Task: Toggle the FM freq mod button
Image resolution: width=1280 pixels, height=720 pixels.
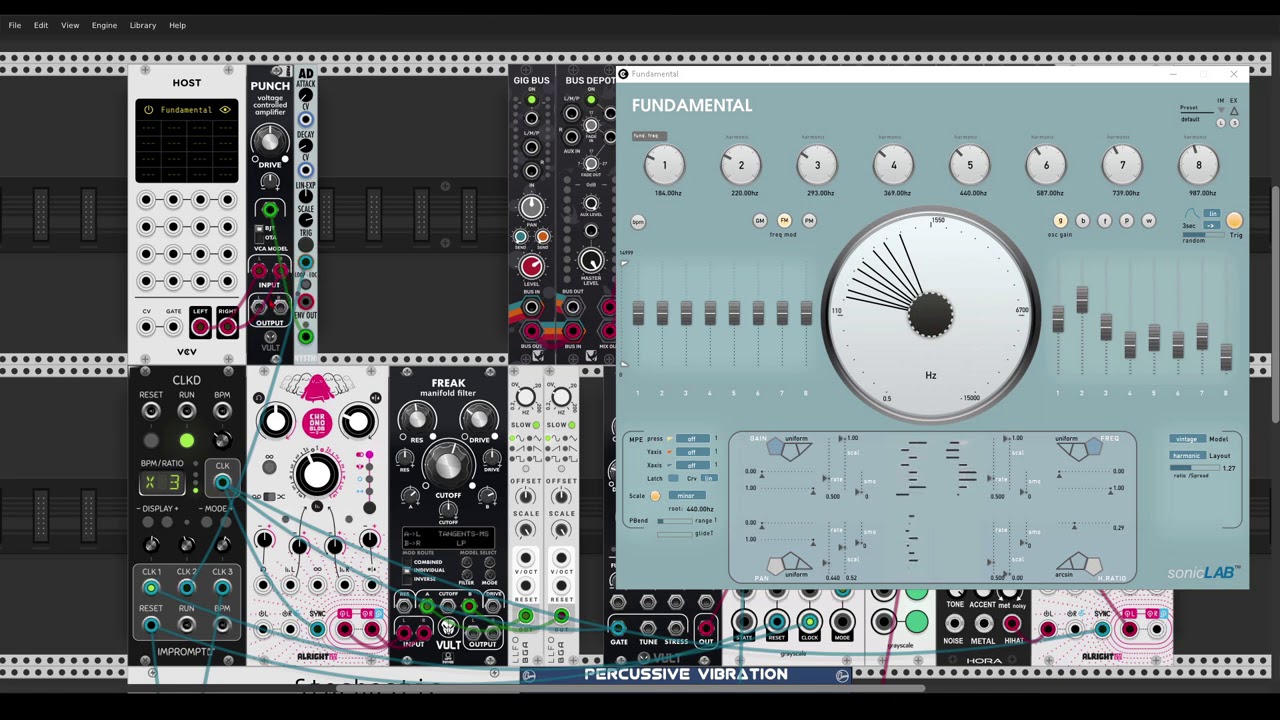Action: (x=784, y=220)
